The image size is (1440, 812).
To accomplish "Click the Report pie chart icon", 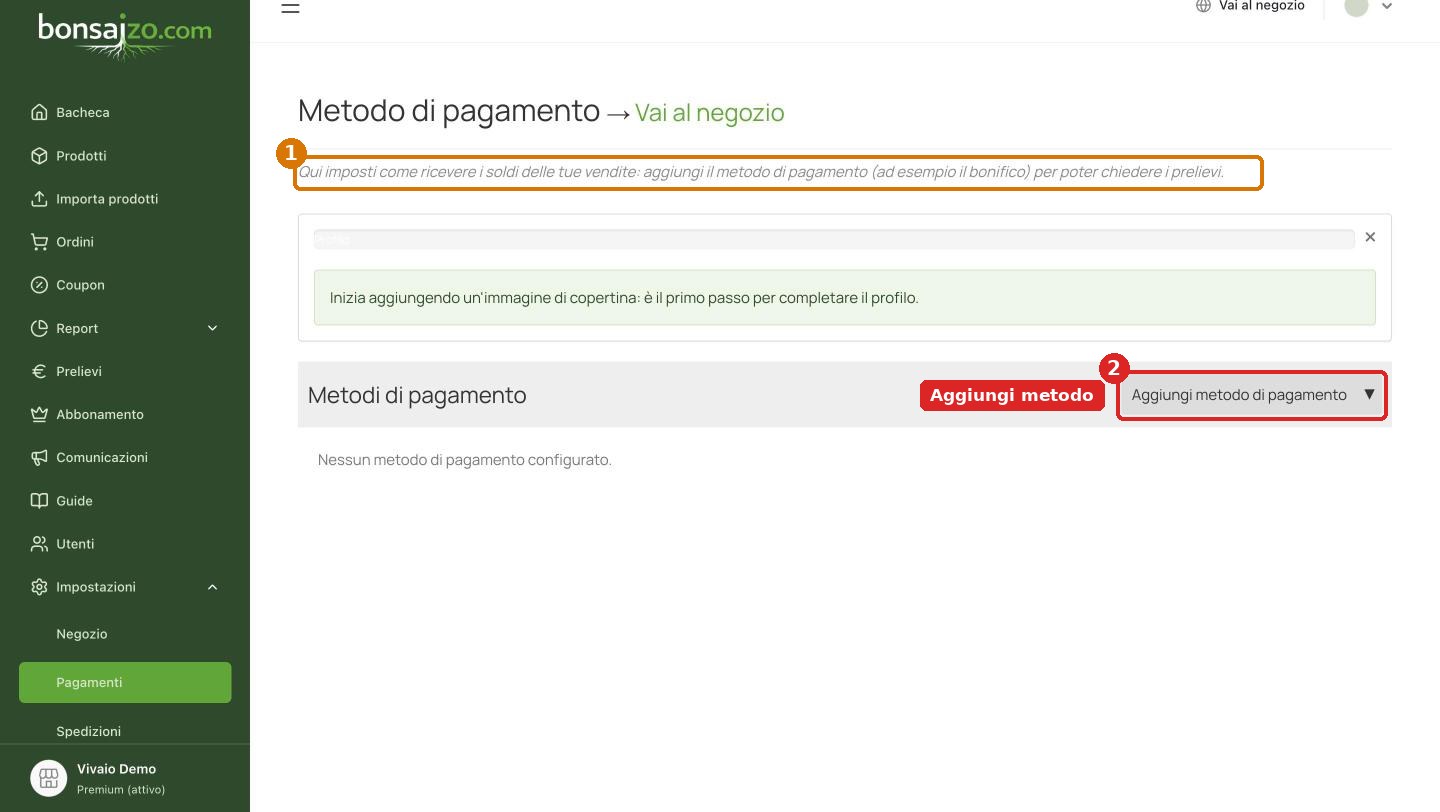I will coord(39,328).
